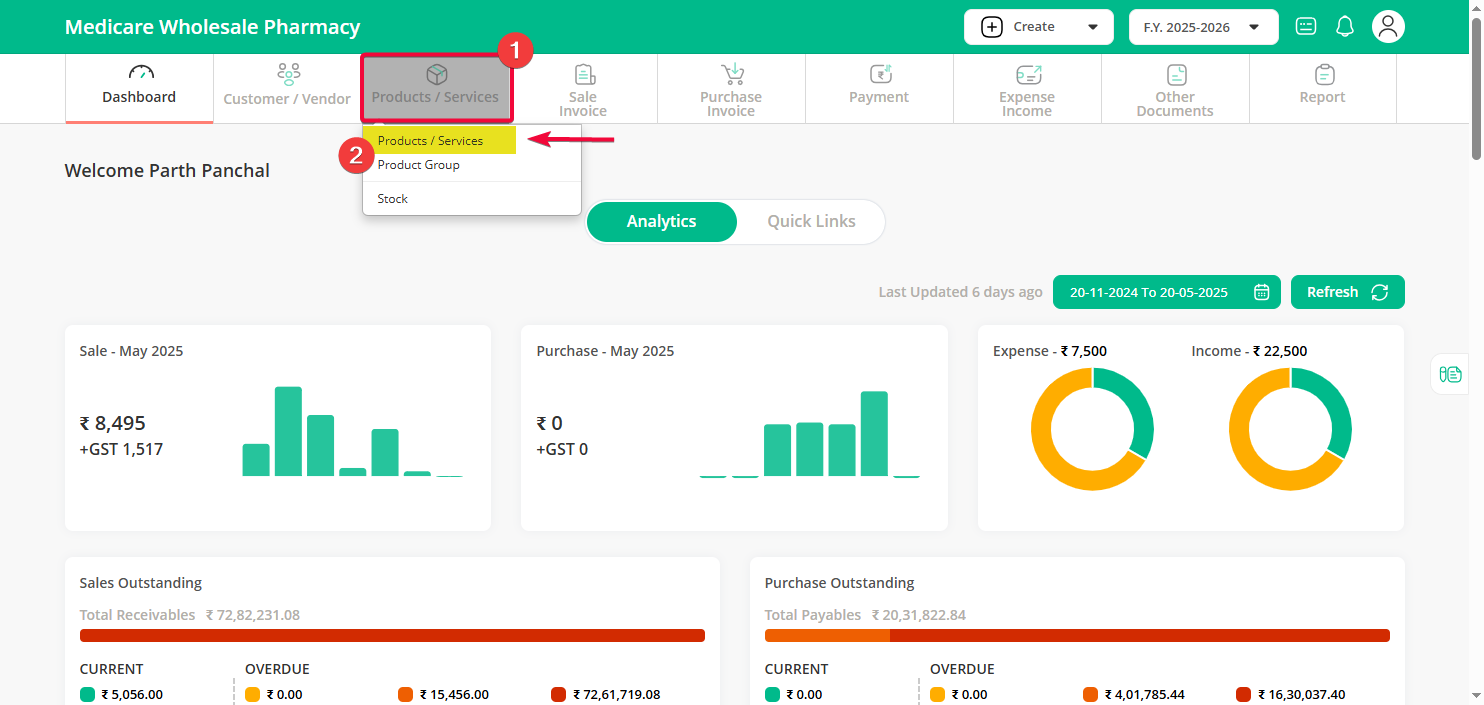The image size is (1484, 705).
Task: Select the Analytics toggle option
Action: point(661,222)
